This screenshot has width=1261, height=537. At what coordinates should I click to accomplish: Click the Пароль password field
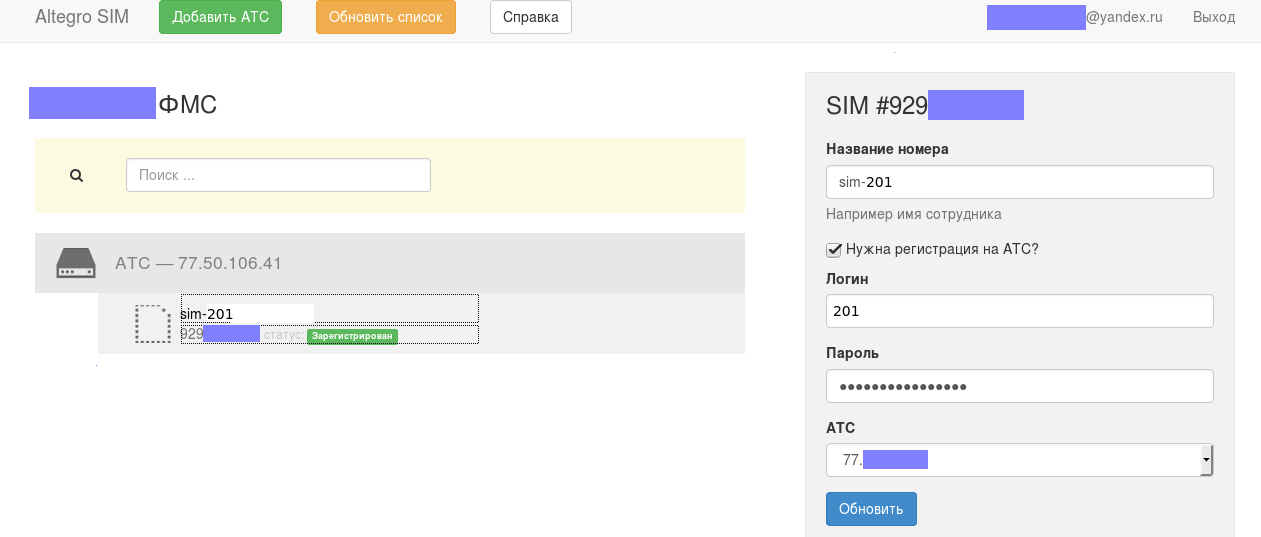click(x=1019, y=386)
